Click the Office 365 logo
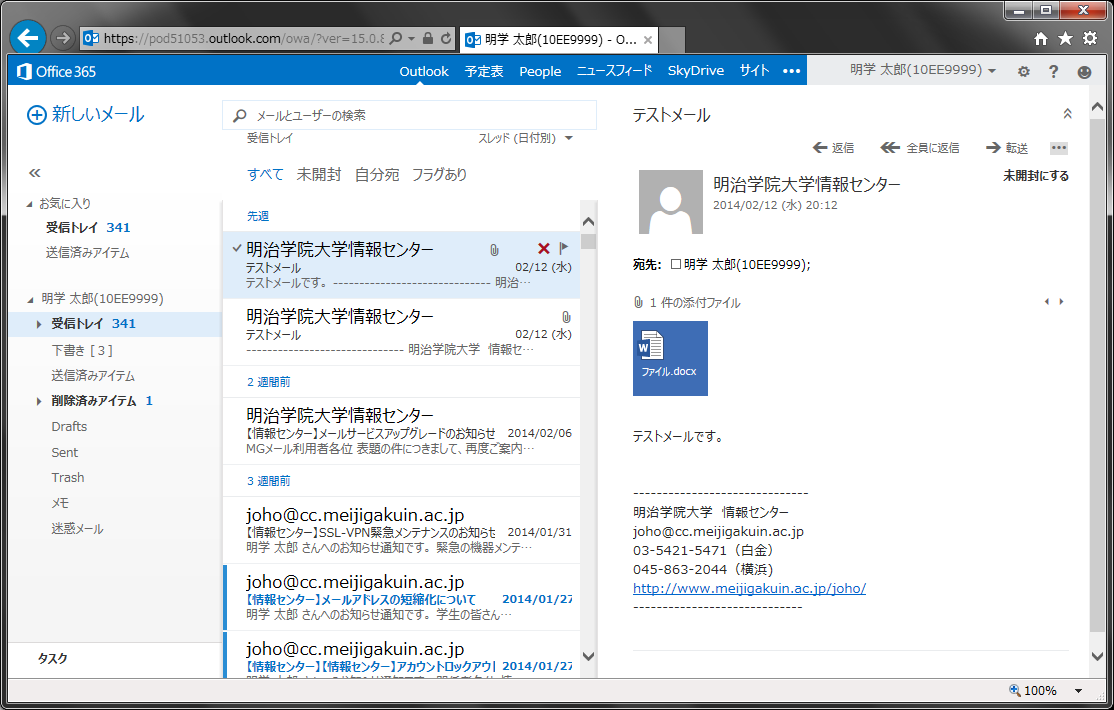 [x=56, y=71]
